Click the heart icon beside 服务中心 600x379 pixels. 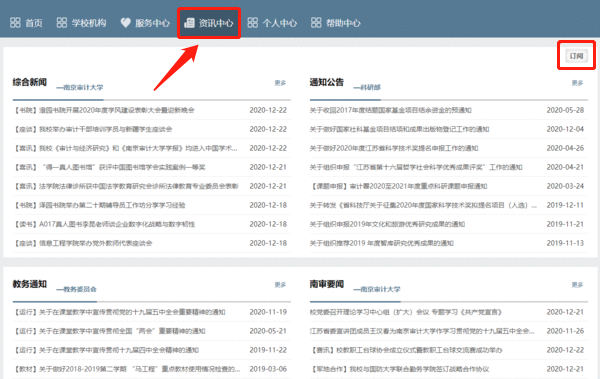point(126,23)
